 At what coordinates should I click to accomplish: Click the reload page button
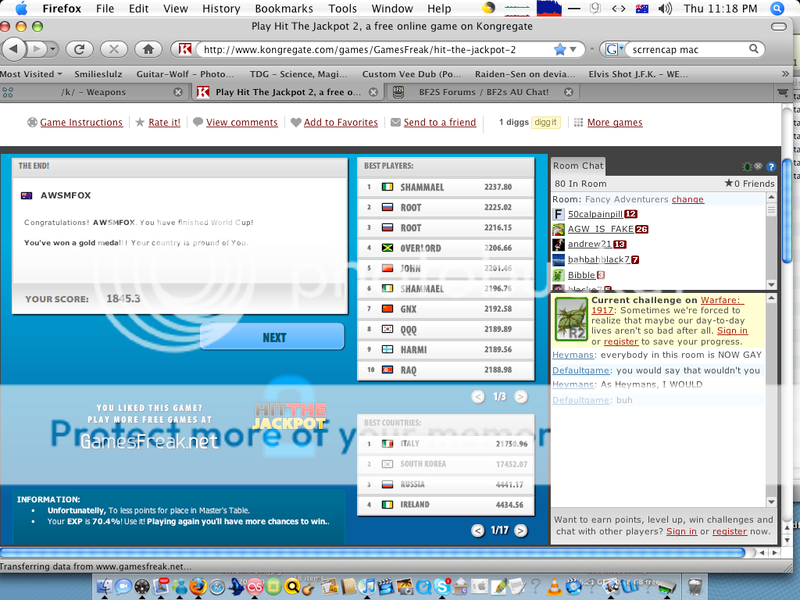click(x=79, y=49)
